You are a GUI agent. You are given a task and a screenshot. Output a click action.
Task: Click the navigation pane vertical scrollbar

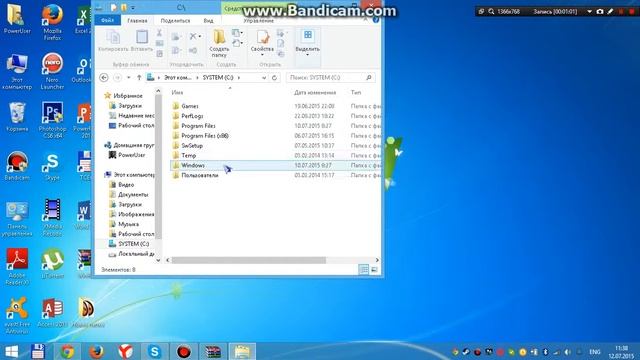tap(158, 167)
